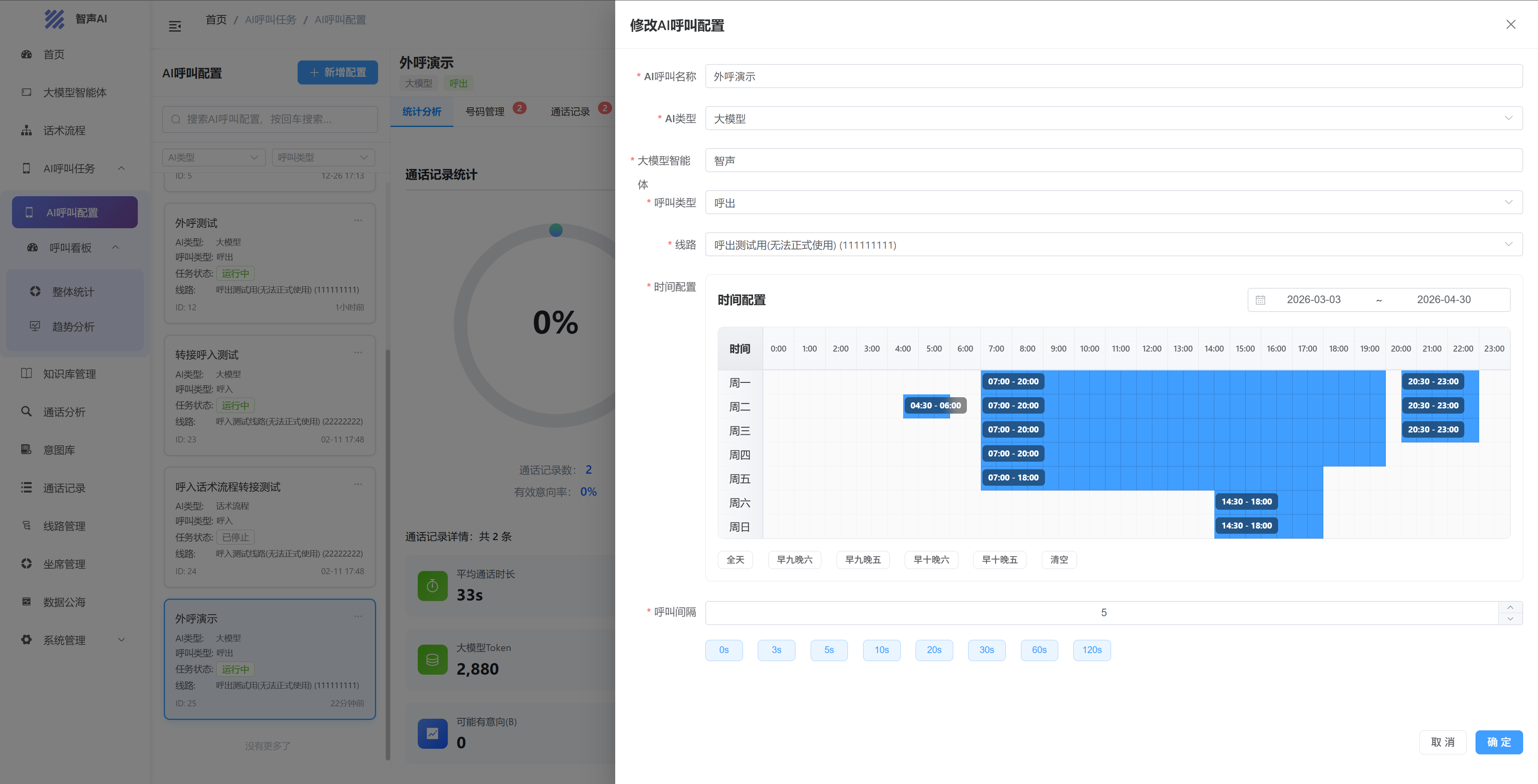Image resolution: width=1538 pixels, height=784 pixels.
Task: Click the 话术流程 hierarchy icon in sidebar
Action: [x=26, y=130]
